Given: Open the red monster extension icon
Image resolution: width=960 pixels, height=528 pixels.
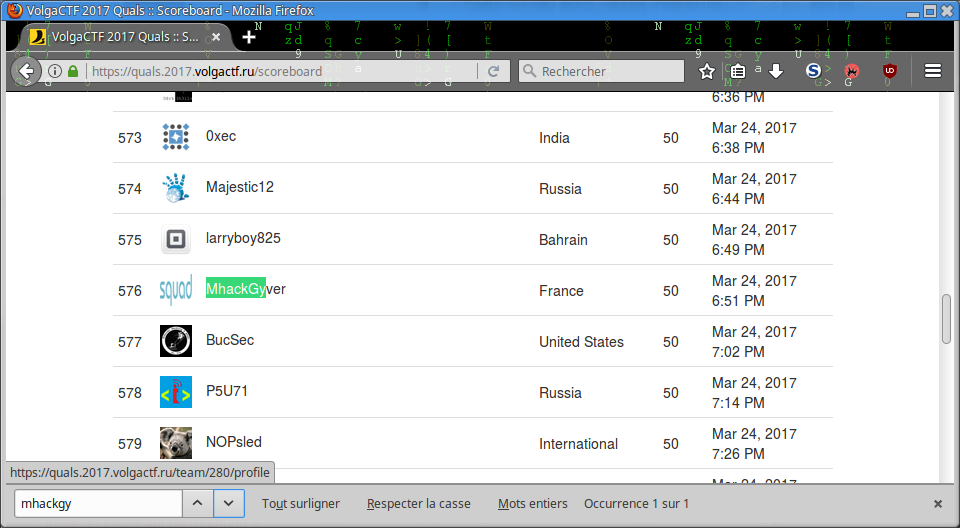Looking at the screenshot, I should click(x=852, y=71).
